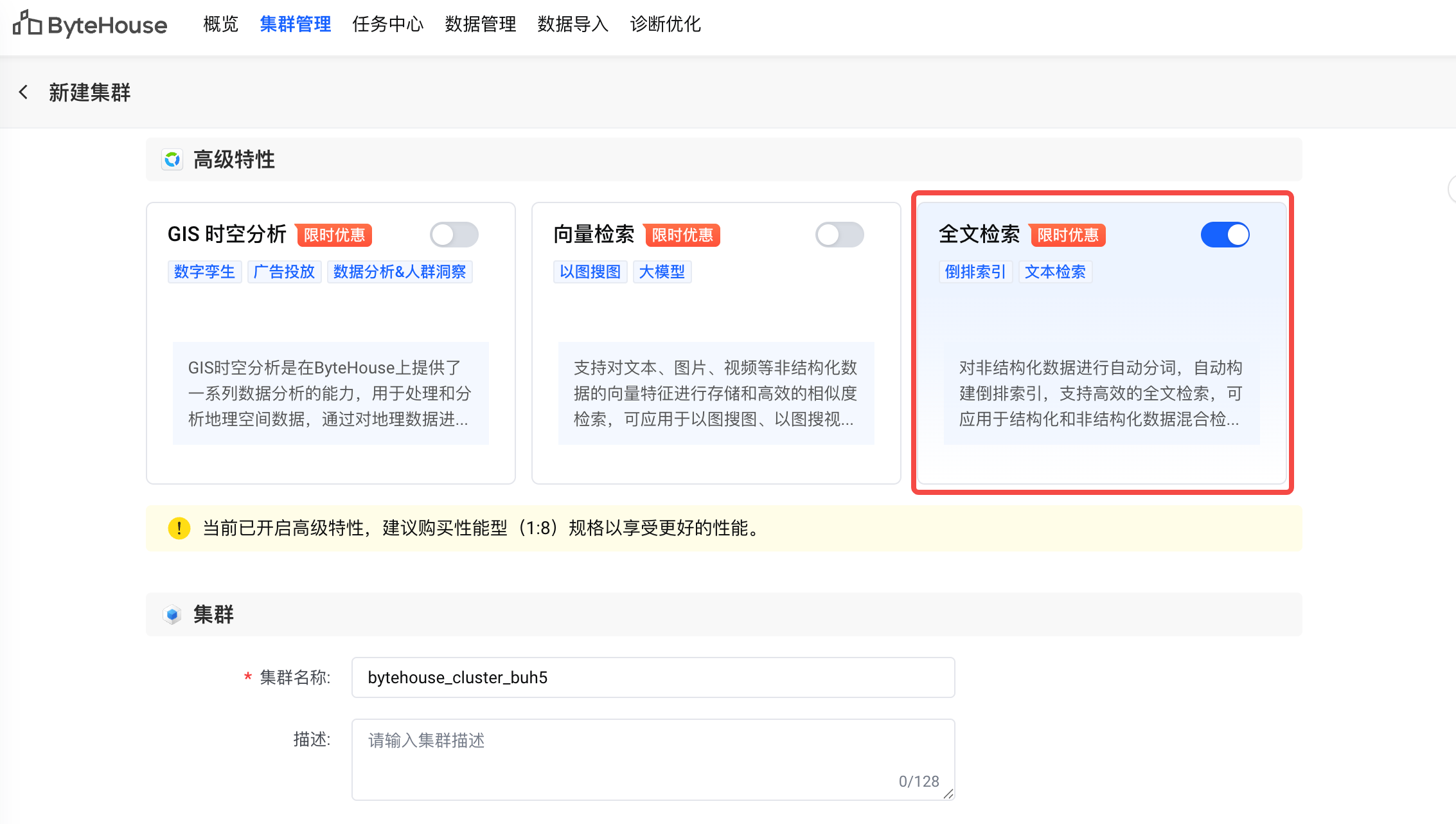Viewport: 1456px width, 824px height.
Task: Click the 高级特性 section icon
Action: (x=172, y=159)
